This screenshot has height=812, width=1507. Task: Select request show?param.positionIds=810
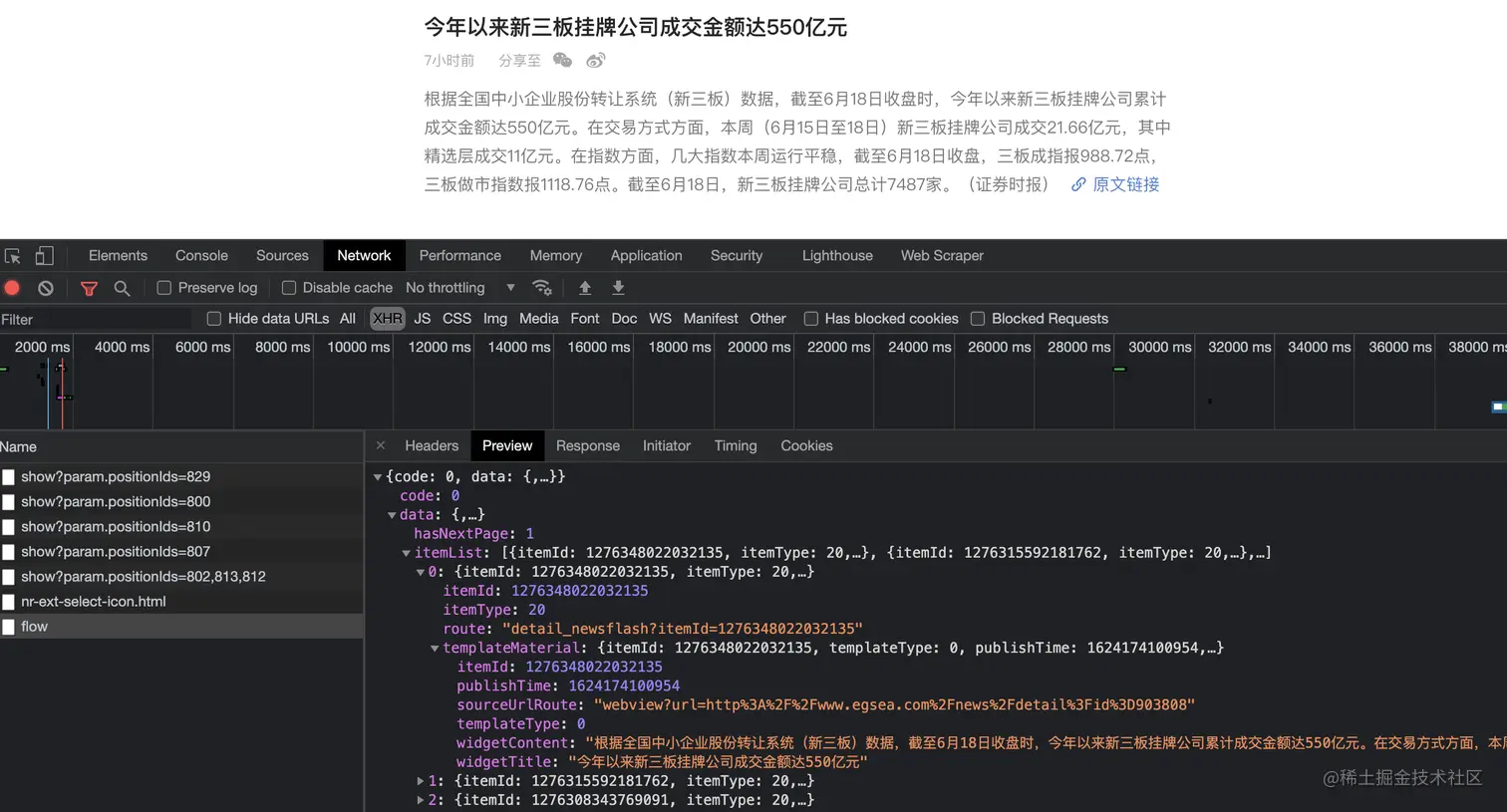(181, 527)
